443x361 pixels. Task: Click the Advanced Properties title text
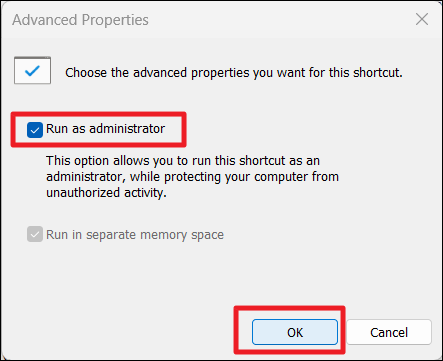(x=80, y=20)
